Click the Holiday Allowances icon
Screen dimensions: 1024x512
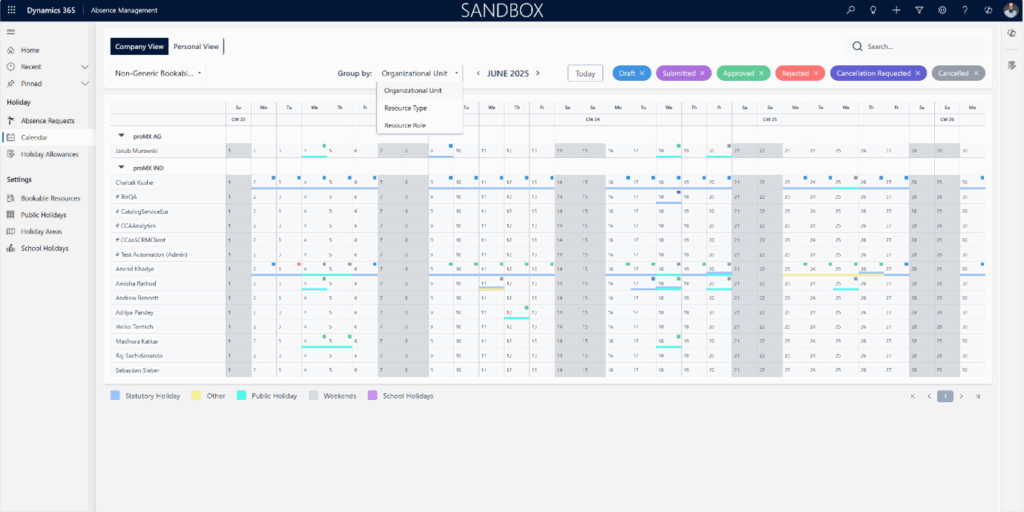click(x=10, y=154)
